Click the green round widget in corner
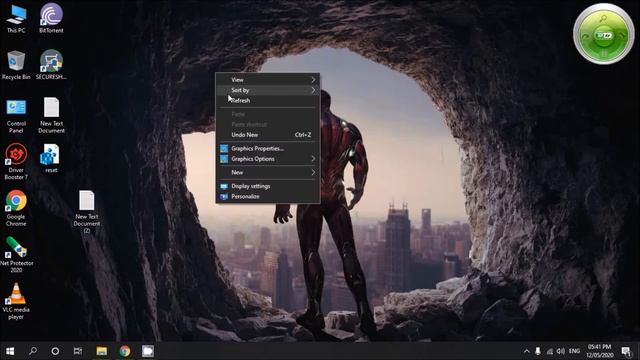The height and width of the screenshot is (360, 640). coord(604,34)
